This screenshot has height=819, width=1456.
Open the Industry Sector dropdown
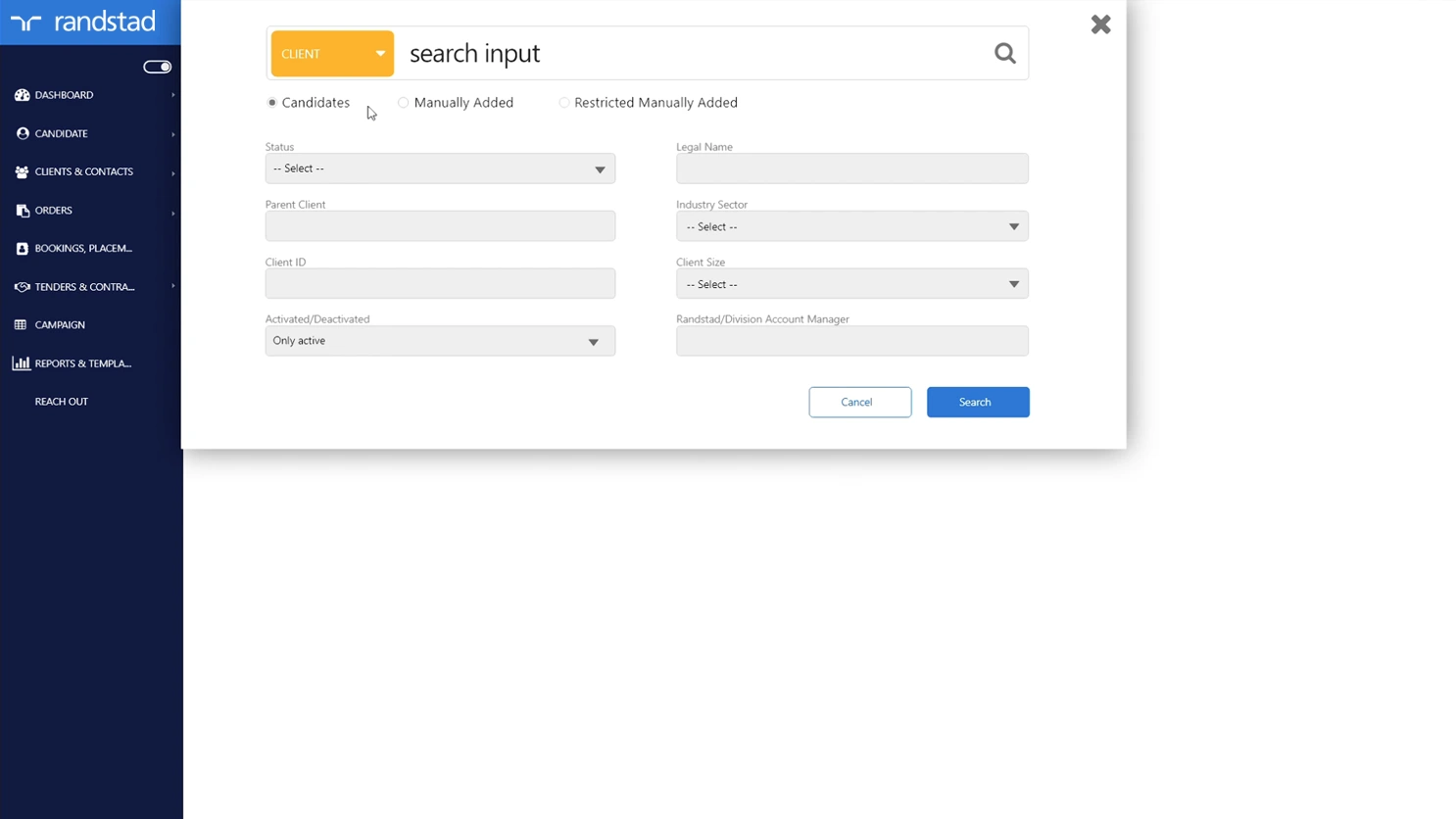[851, 226]
